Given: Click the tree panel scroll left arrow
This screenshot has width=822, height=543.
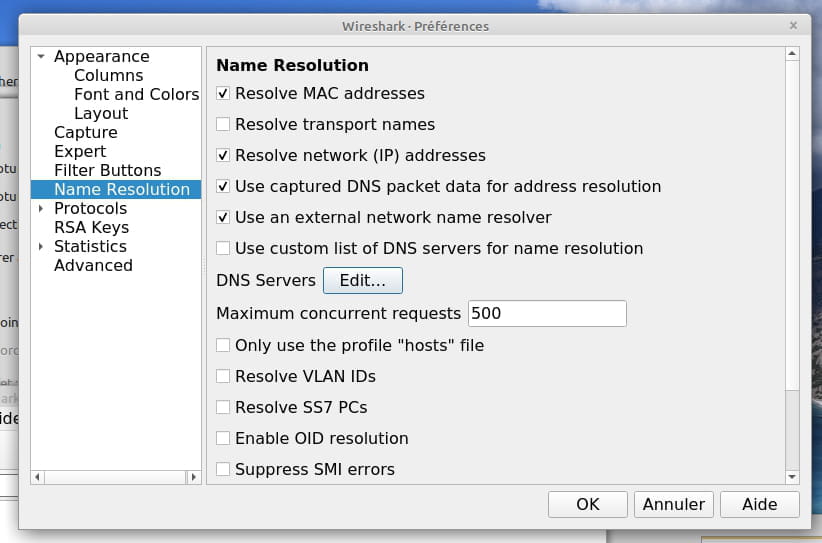Looking at the screenshot, I should tap(37, 477).
